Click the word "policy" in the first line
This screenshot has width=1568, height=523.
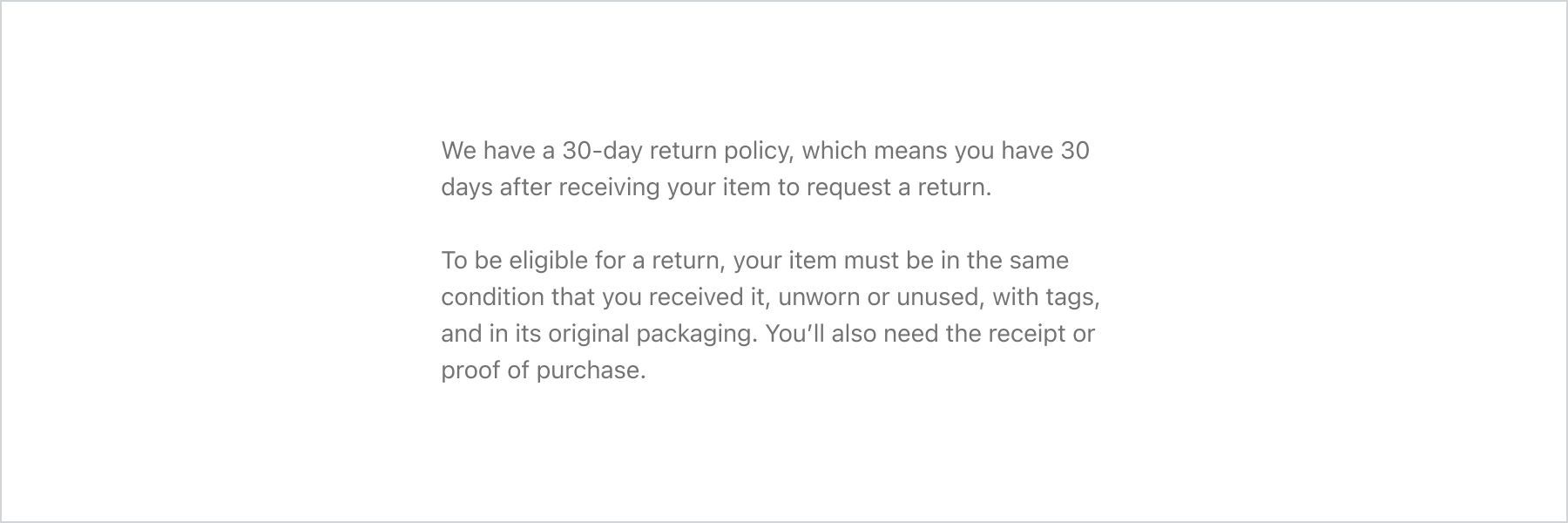click(x=756, y=151)
